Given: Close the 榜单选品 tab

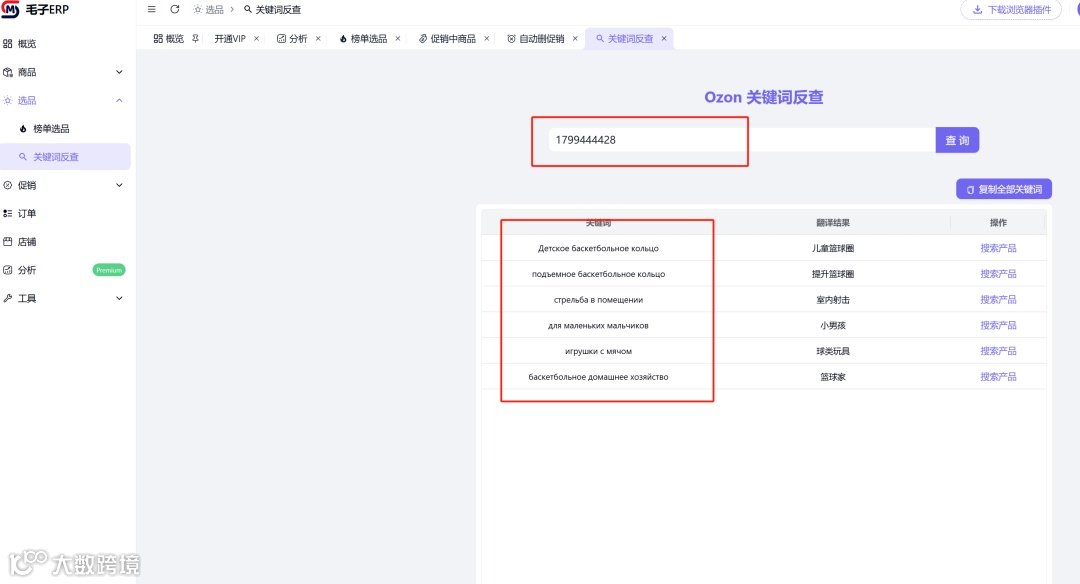Looking at the screenshot, I should point(397,39).
